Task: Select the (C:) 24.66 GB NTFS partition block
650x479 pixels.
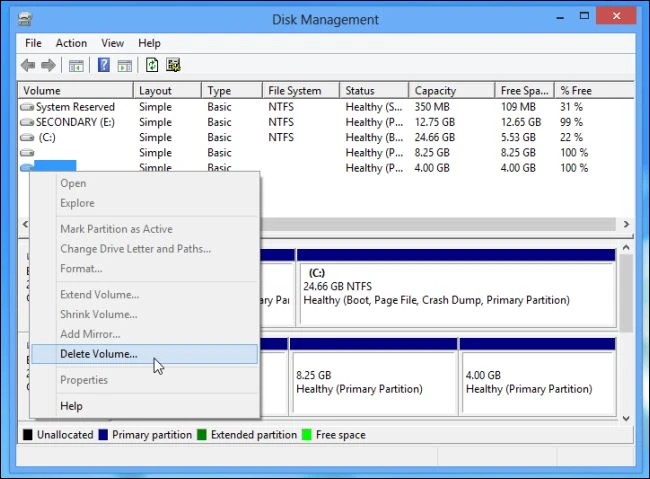Action: pos(455,290)
